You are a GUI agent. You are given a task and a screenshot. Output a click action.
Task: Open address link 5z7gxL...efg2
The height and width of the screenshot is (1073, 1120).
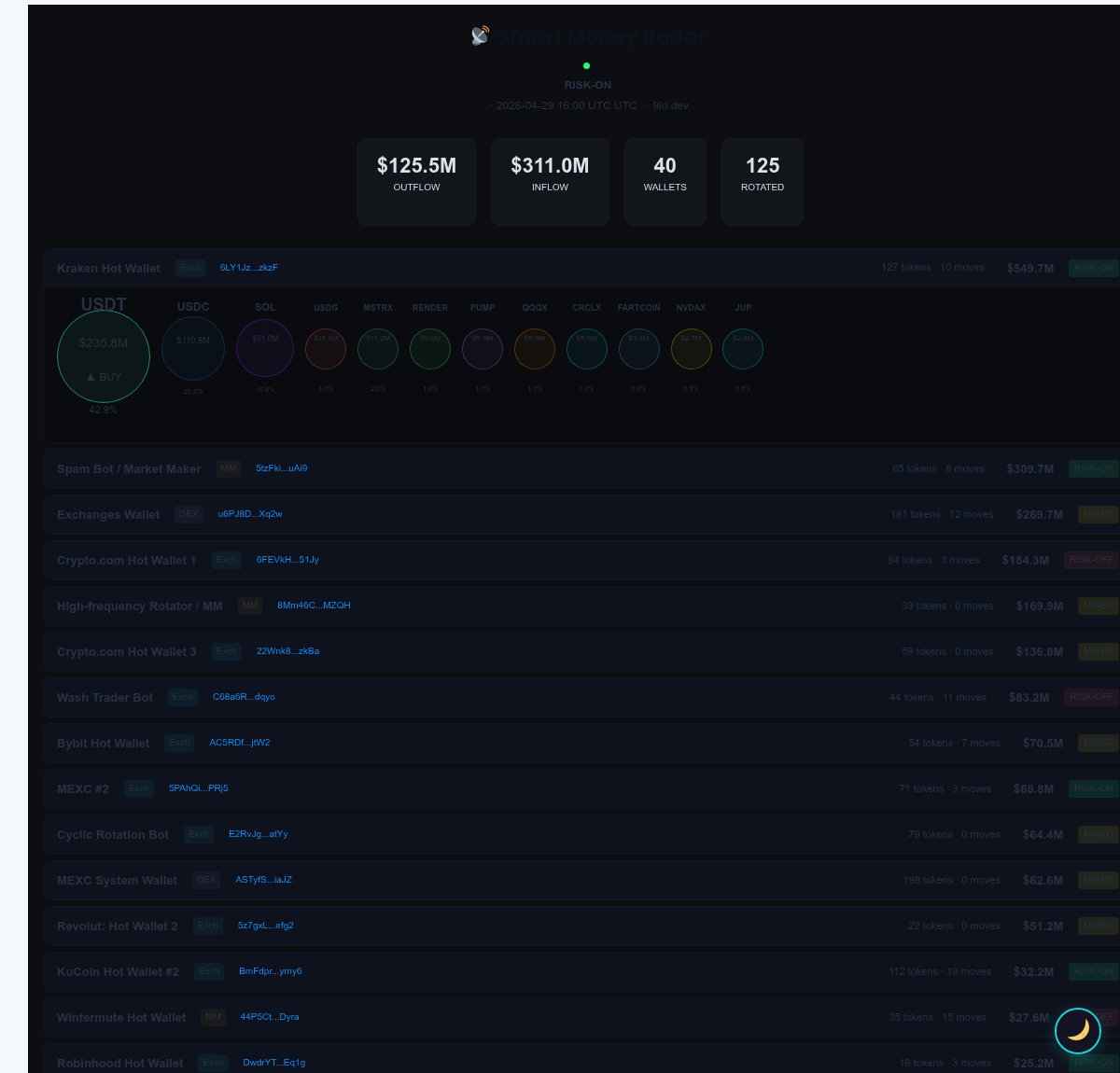coord(266,926)
